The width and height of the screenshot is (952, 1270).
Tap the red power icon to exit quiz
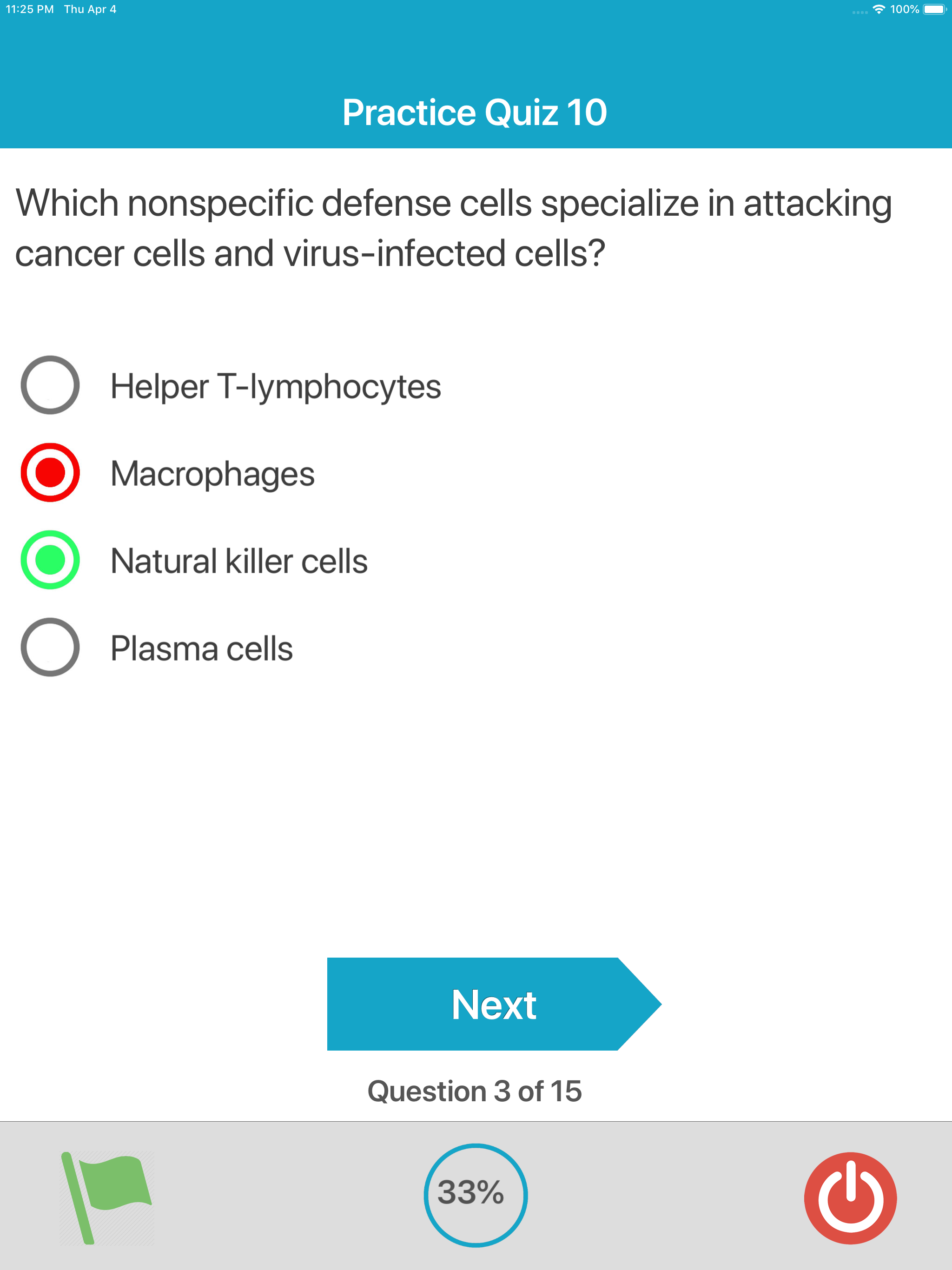pyautogui.click(x=850, y=1194)
